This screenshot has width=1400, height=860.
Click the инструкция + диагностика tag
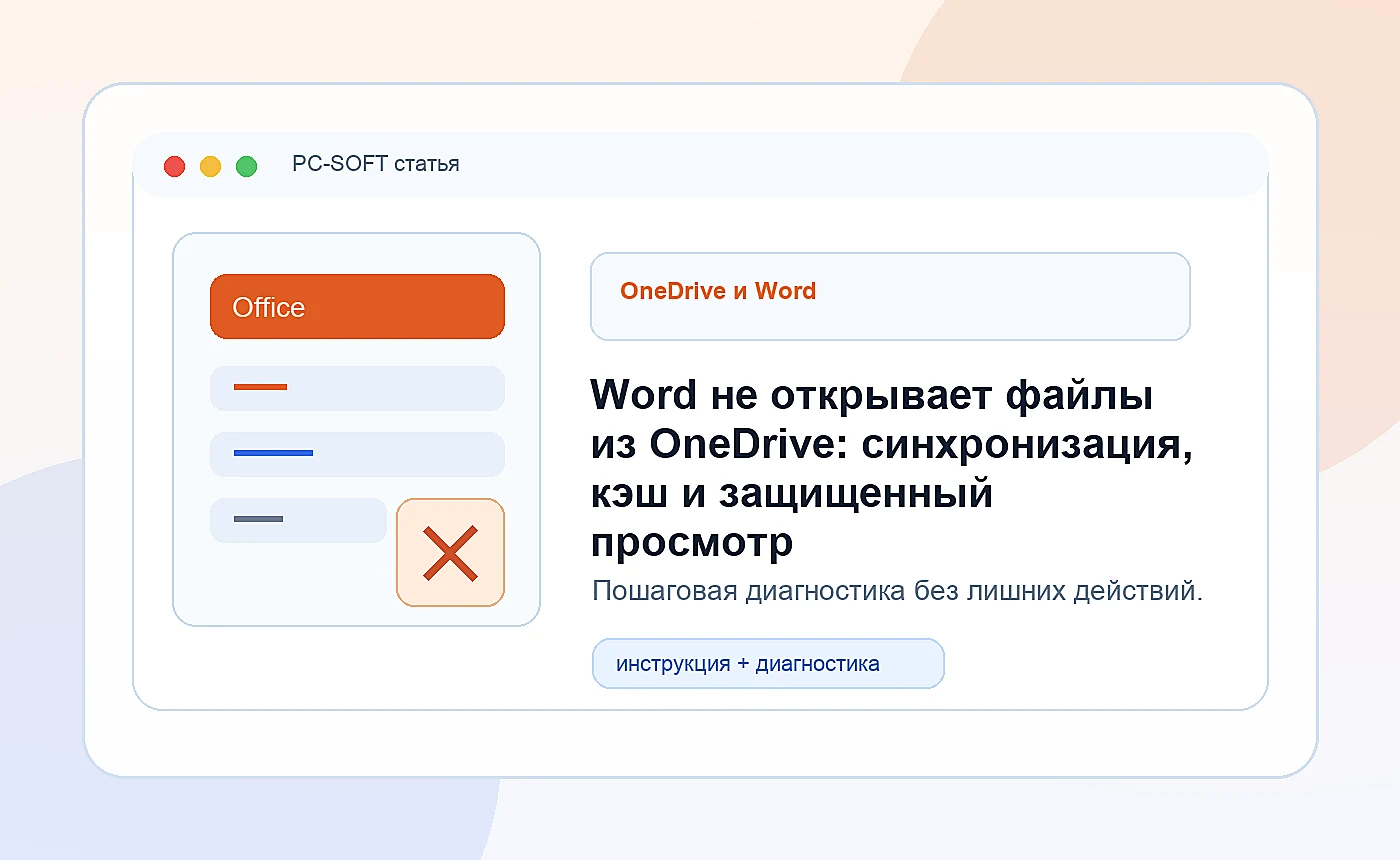(768, 664)
